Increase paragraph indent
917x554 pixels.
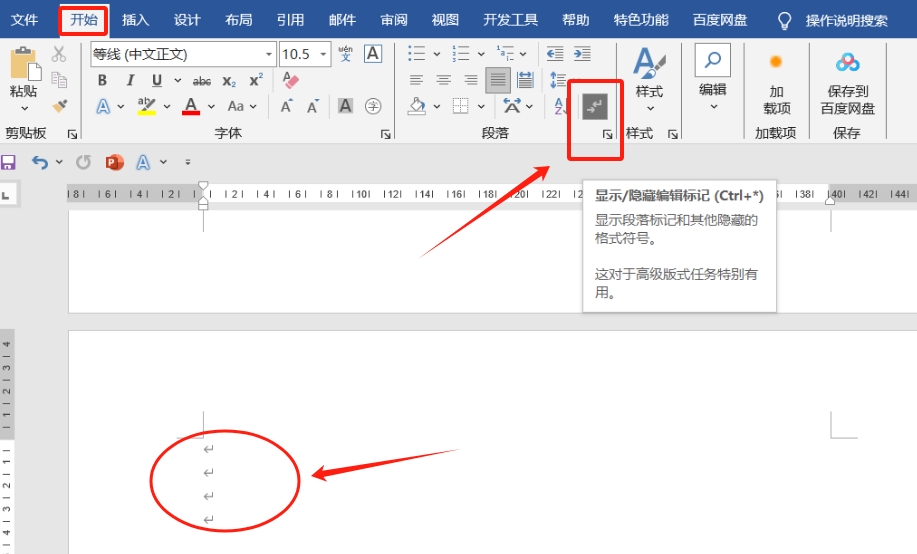(x=582, y=54)
